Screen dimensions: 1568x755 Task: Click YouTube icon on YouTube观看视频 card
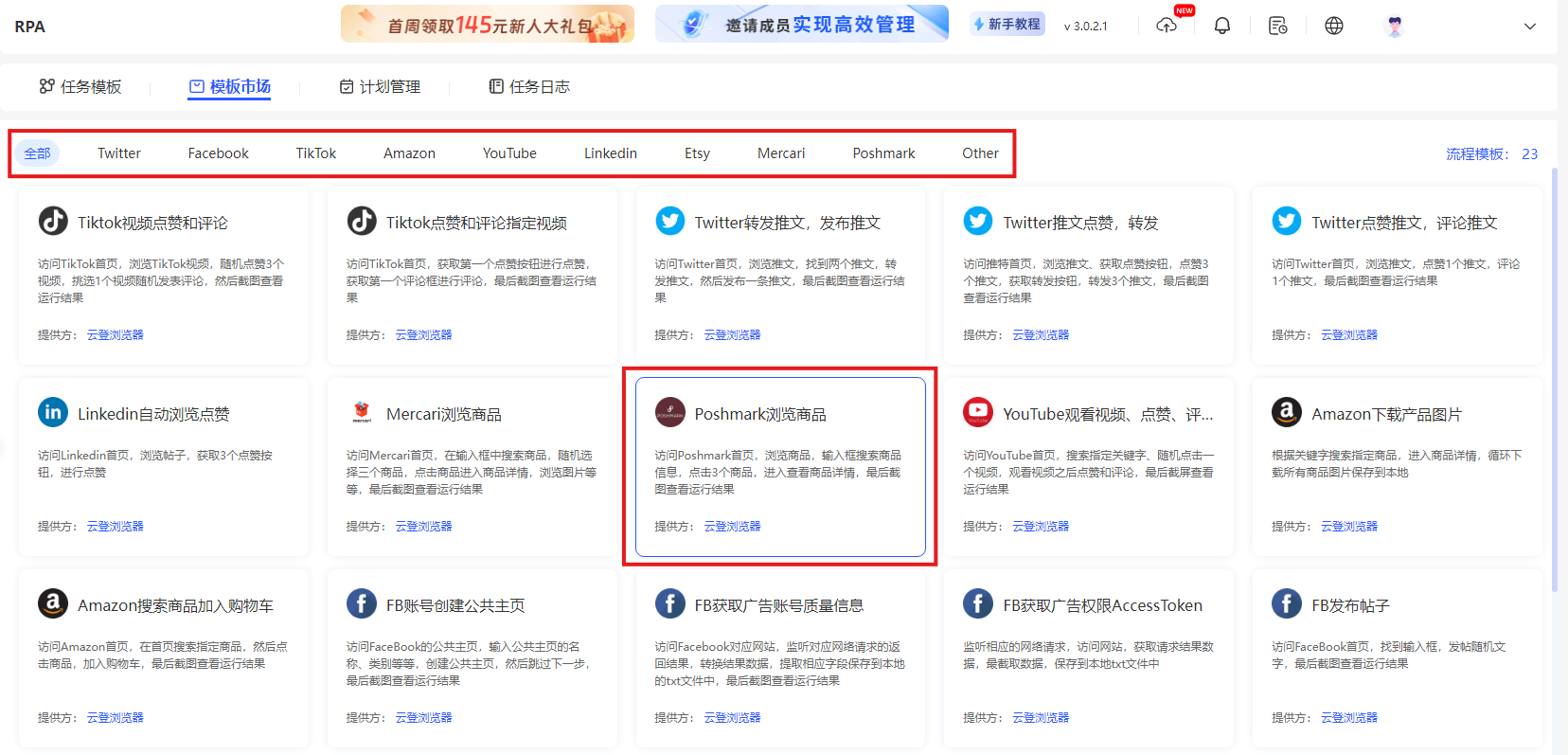coord(978,412)
